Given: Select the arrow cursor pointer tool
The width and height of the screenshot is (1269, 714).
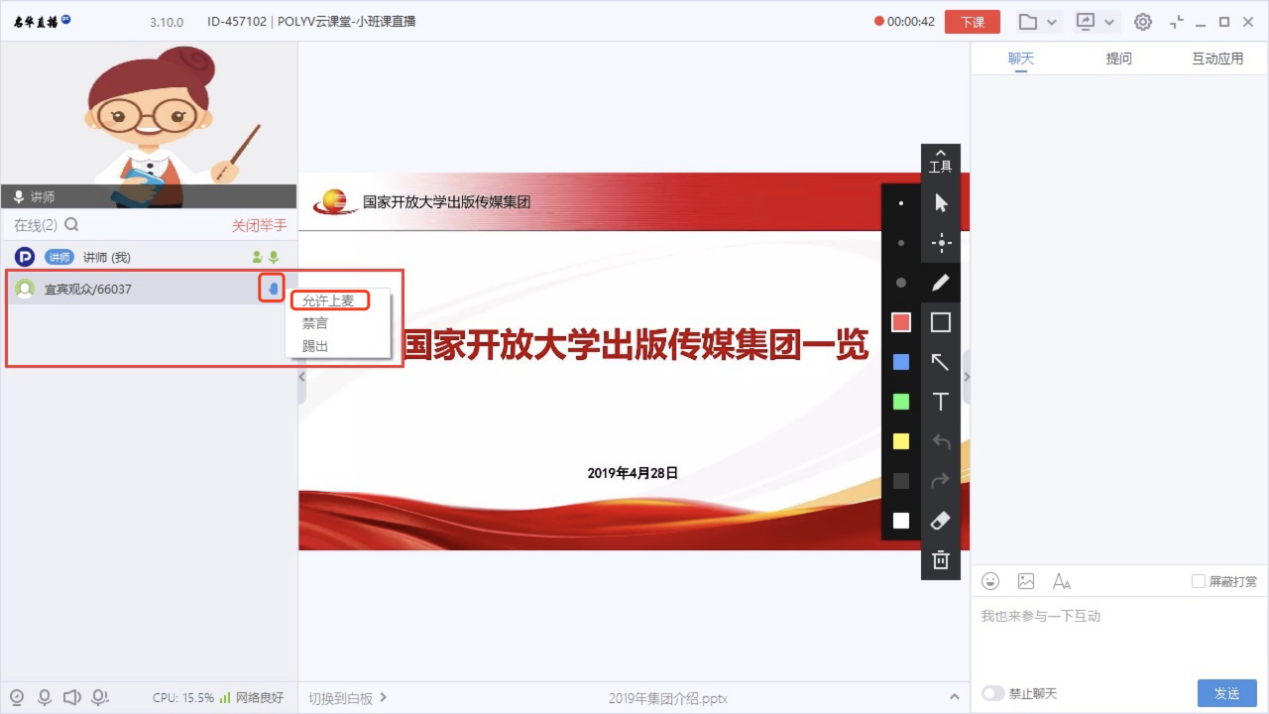Looking at the screenshot, I should click(x=940, y=203).
